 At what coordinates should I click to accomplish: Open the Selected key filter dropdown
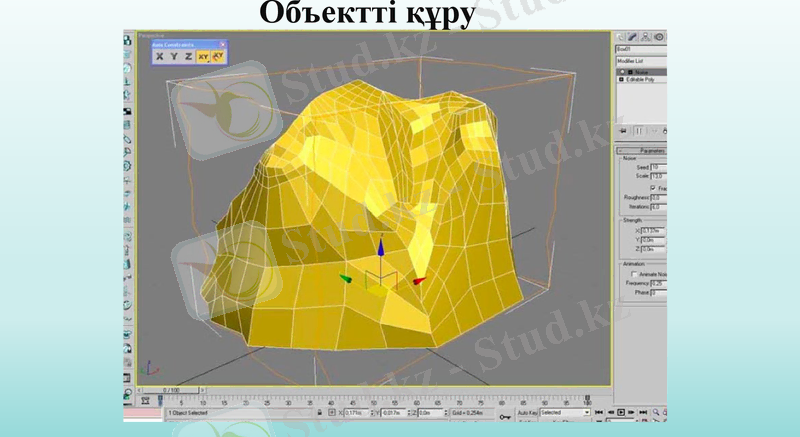click(565, 413)
